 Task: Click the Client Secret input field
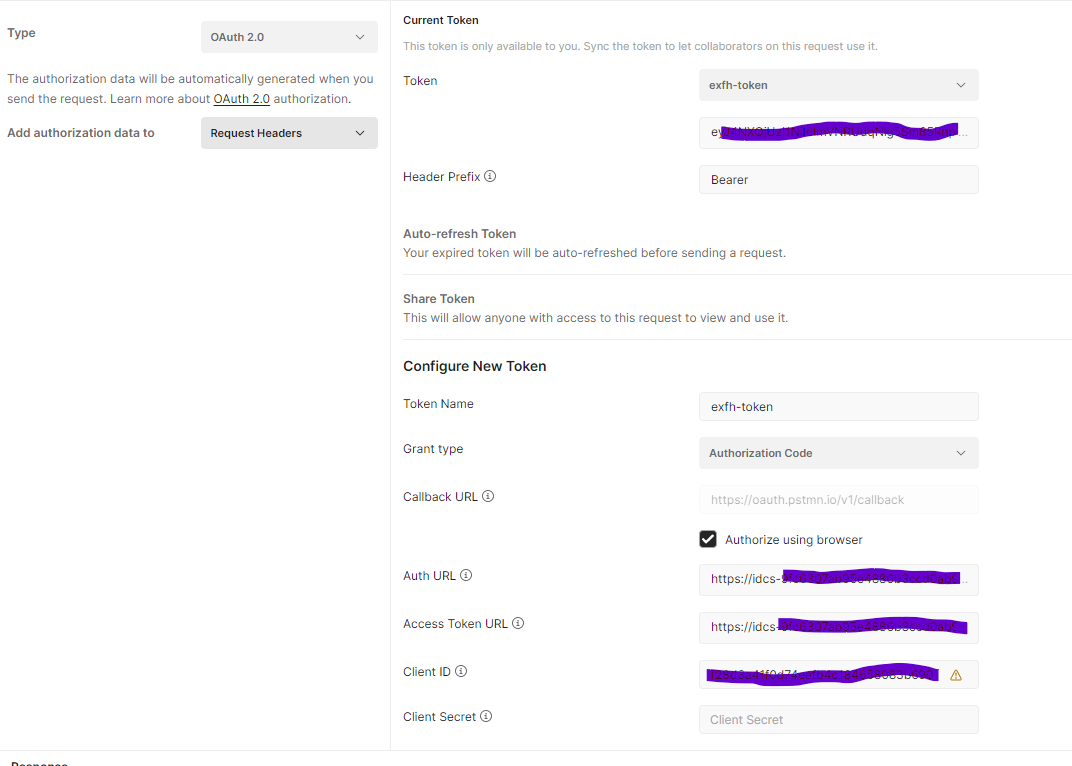tap(838, 720)
